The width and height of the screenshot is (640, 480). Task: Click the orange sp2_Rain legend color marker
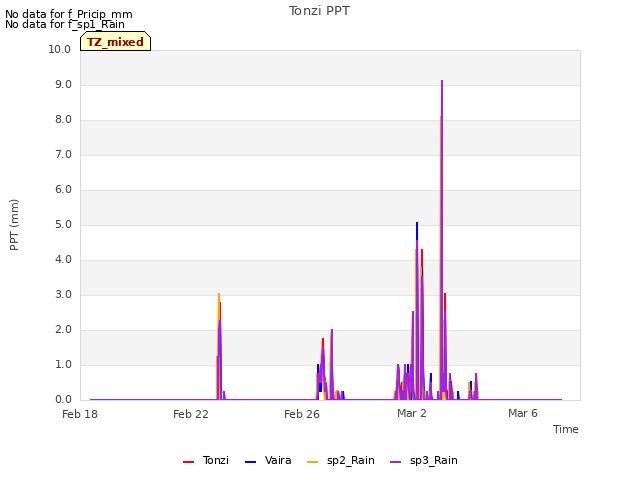click(312, 462)
